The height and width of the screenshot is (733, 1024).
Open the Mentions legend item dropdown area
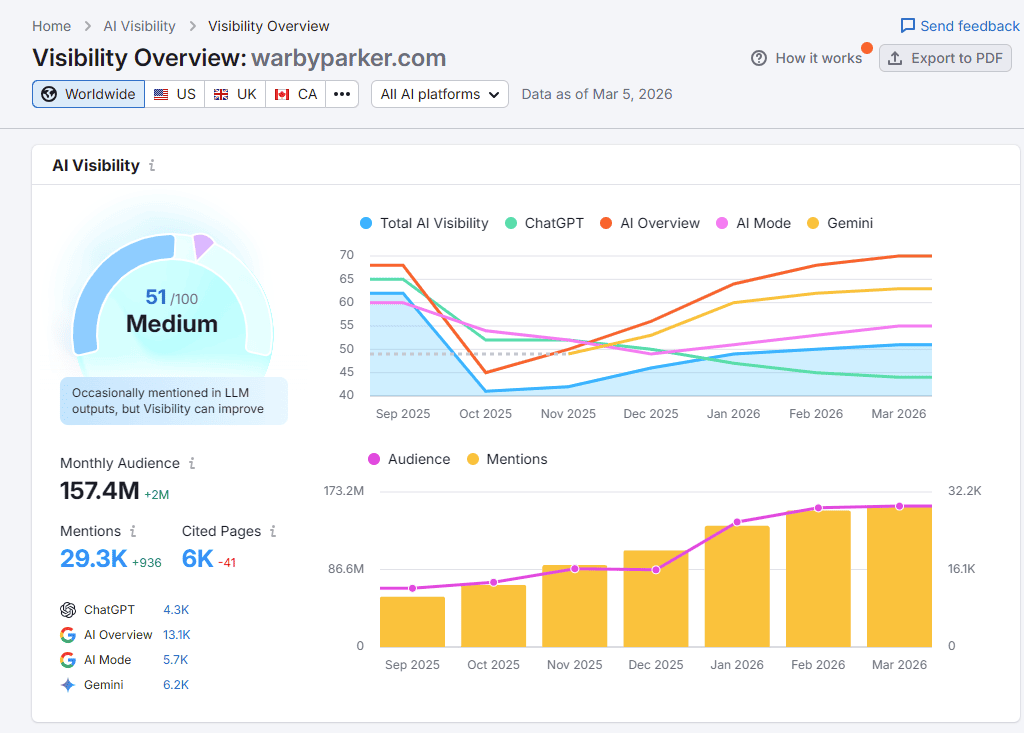[507, 459]
